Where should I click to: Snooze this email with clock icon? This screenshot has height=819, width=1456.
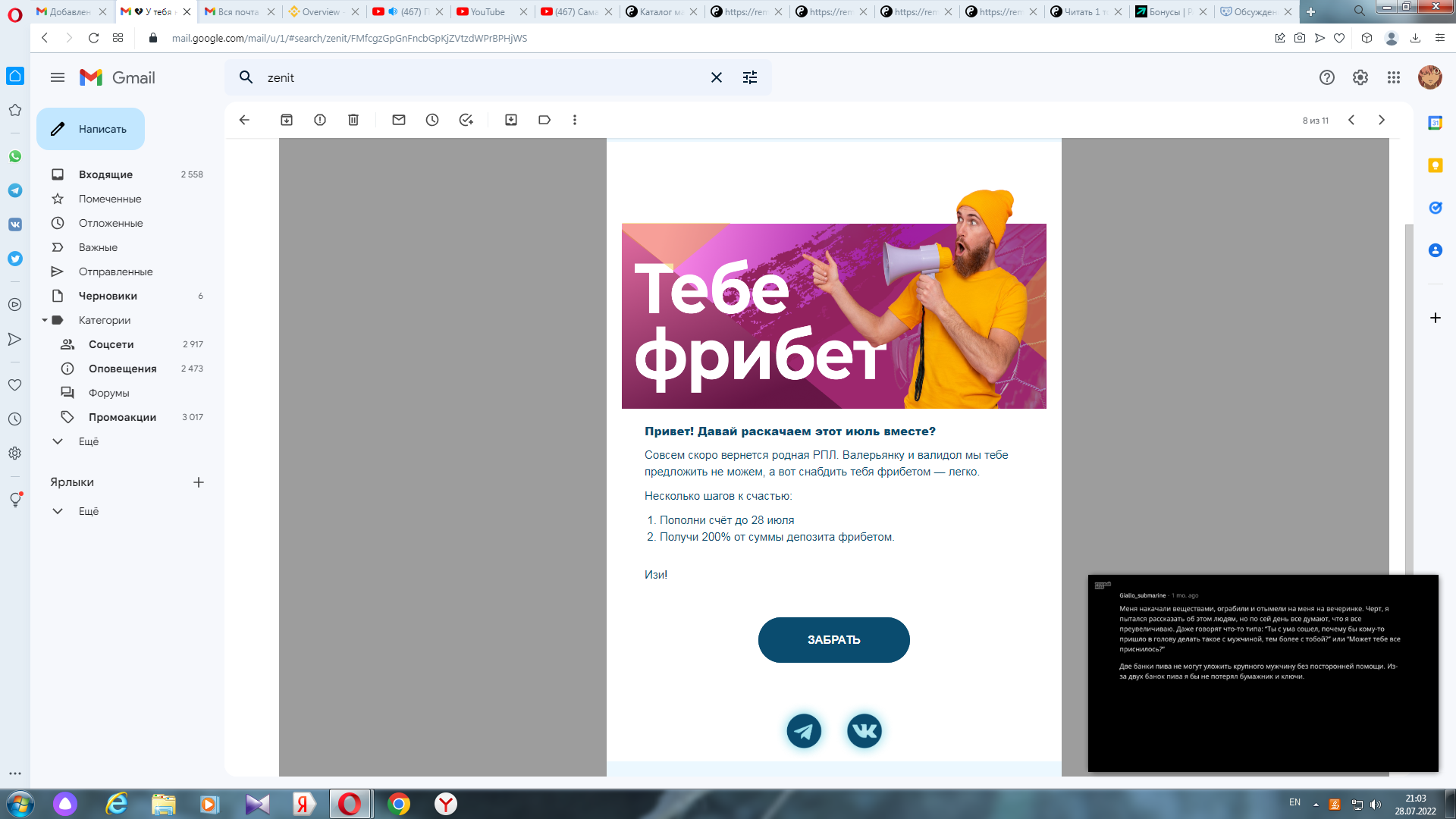click(432, 120)
